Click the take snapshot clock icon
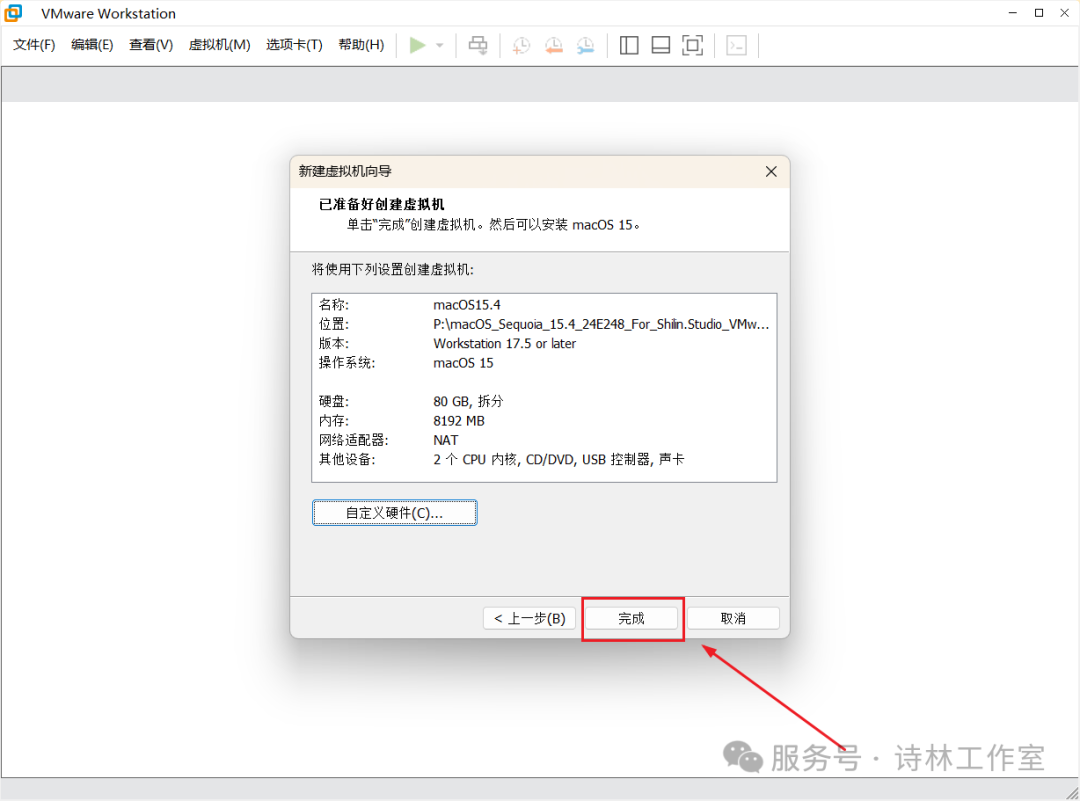Image resolution: width=1080 pixels, height=801 pixels. point(521,45)
